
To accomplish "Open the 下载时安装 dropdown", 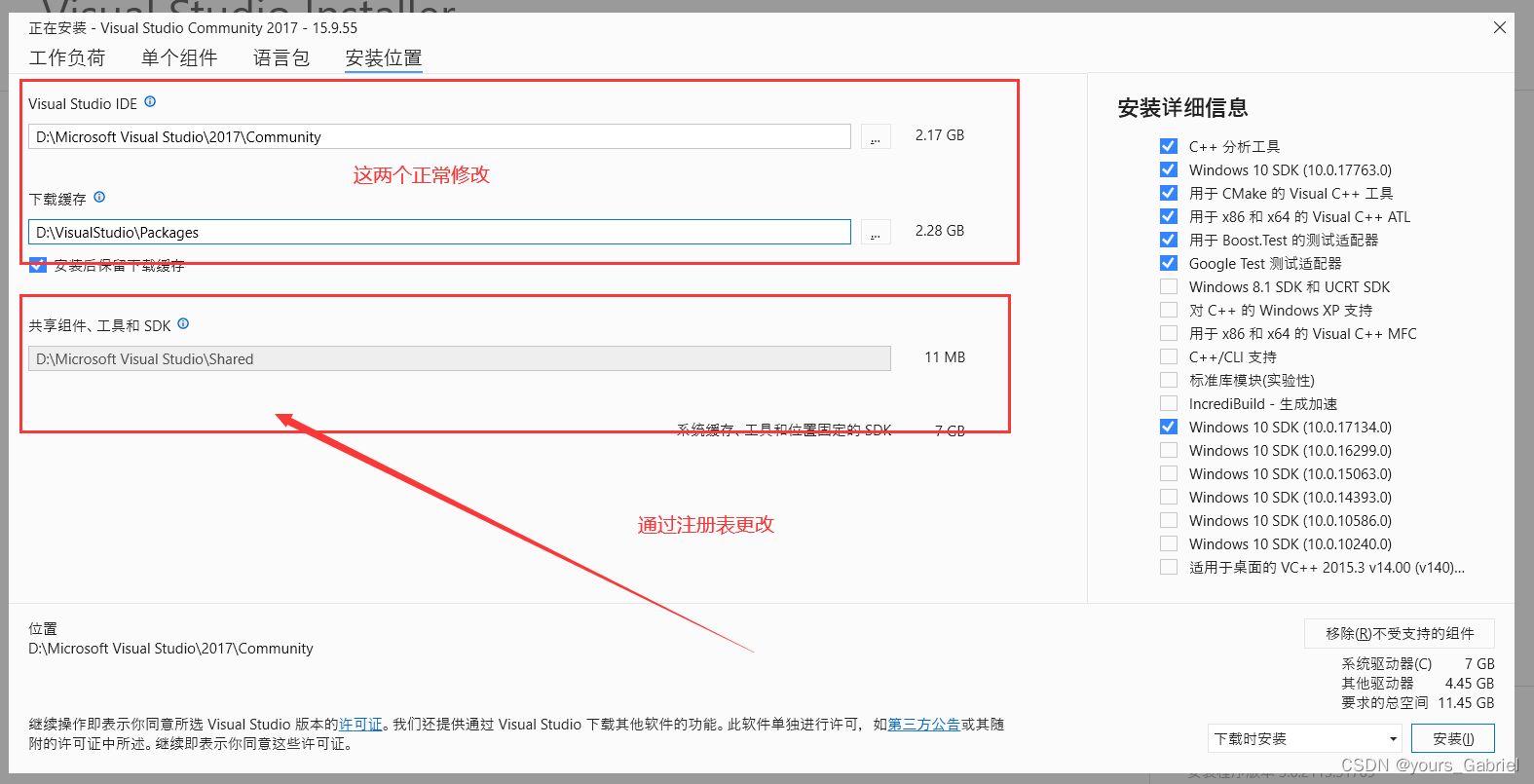I will 1304,738.
